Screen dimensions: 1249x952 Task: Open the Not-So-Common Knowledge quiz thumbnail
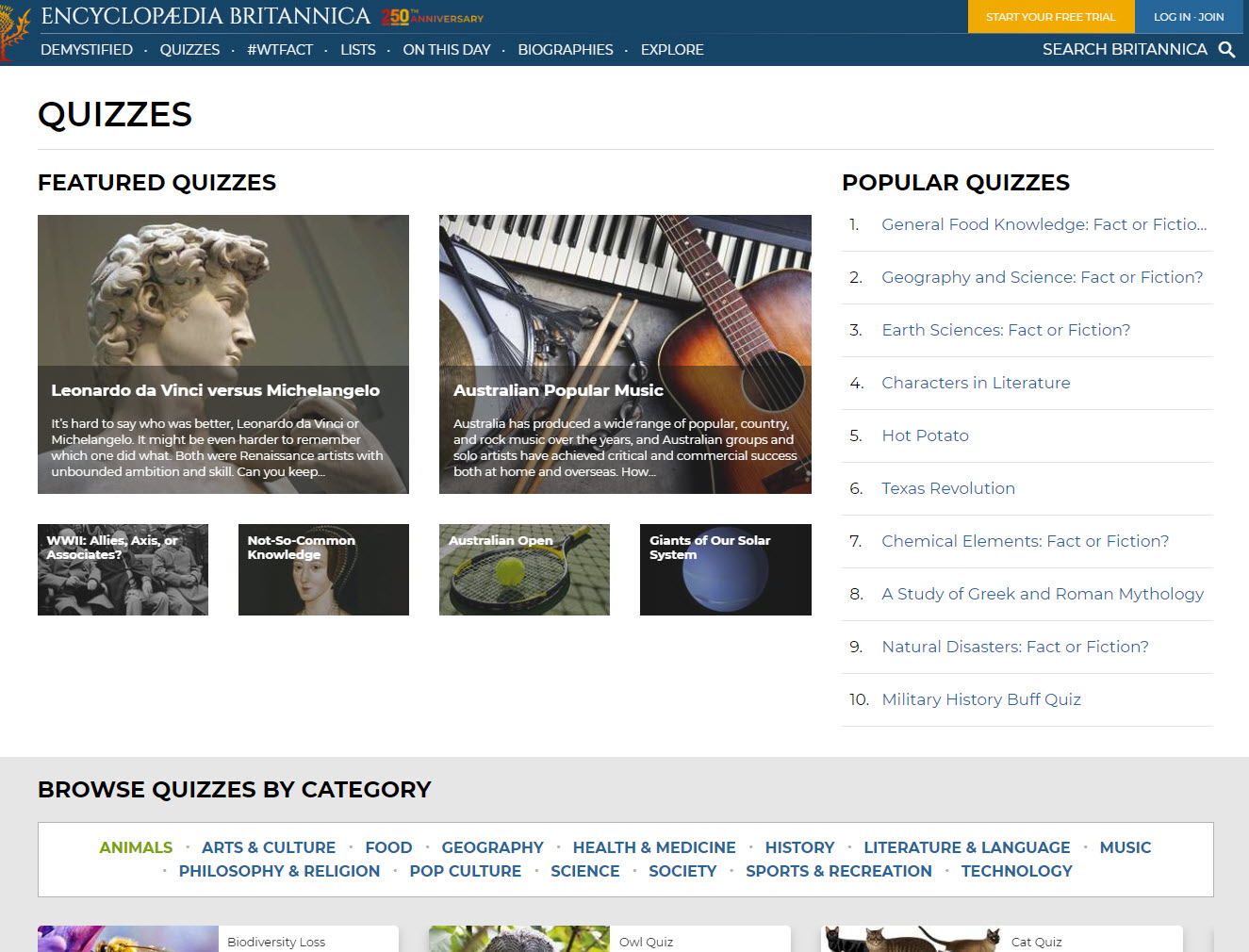(x=323, y=569)
